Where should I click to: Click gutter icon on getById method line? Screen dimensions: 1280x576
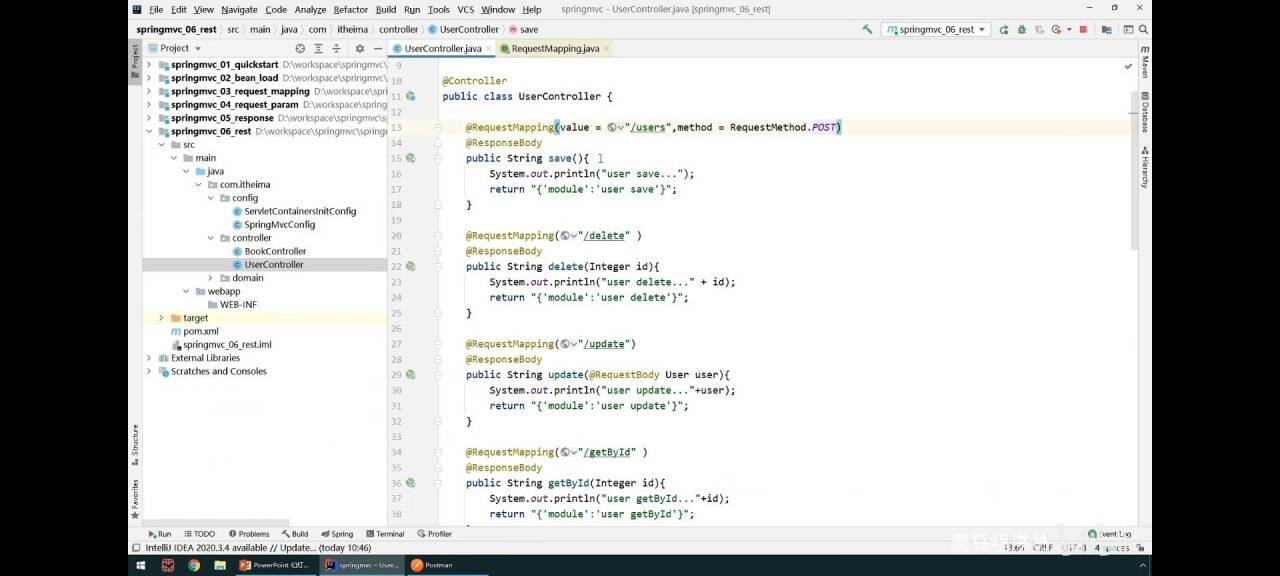(x=410, y=483)
